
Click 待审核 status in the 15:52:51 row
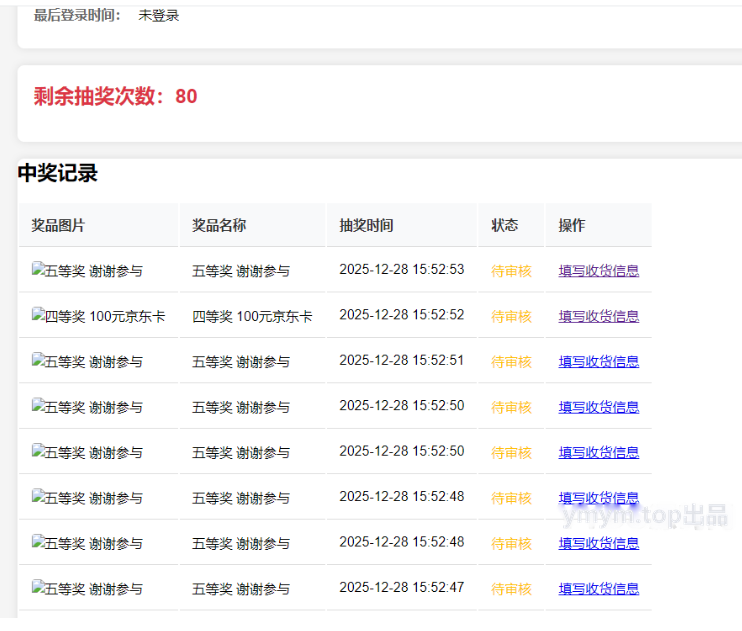512,362
